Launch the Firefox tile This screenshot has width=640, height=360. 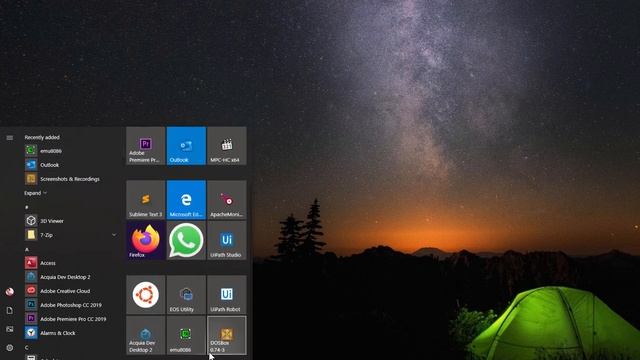[x=146, y=240]
